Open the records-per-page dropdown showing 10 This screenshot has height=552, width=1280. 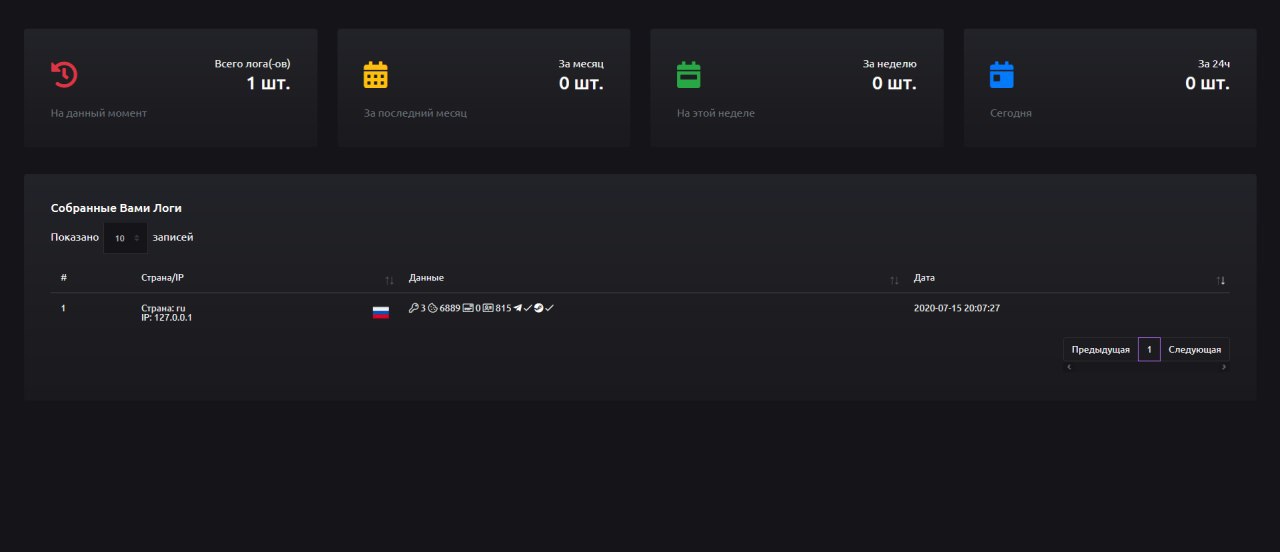(x=125, y=238)
